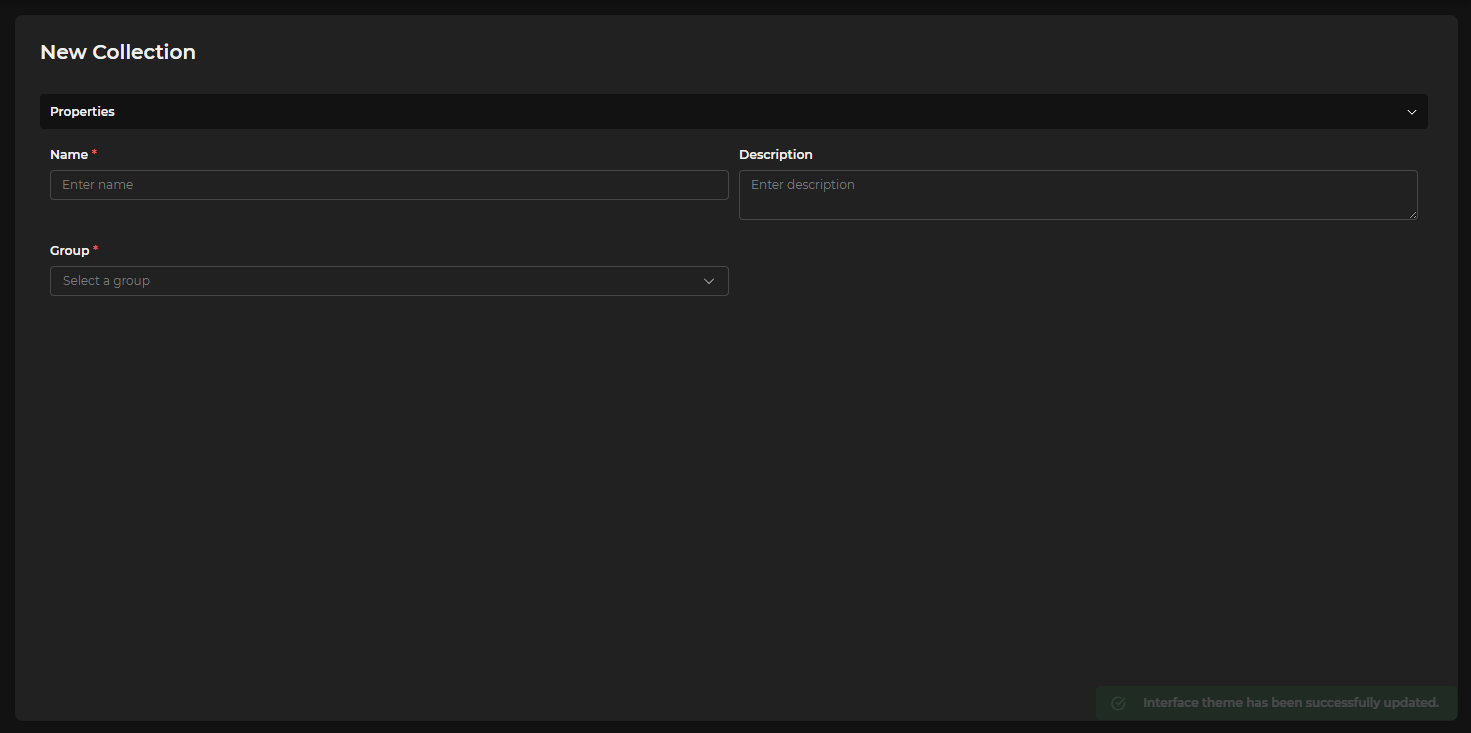The image size is (1471, 733).
Task: Focus the Enter description text area
Action: click(x=1078, y=195)
